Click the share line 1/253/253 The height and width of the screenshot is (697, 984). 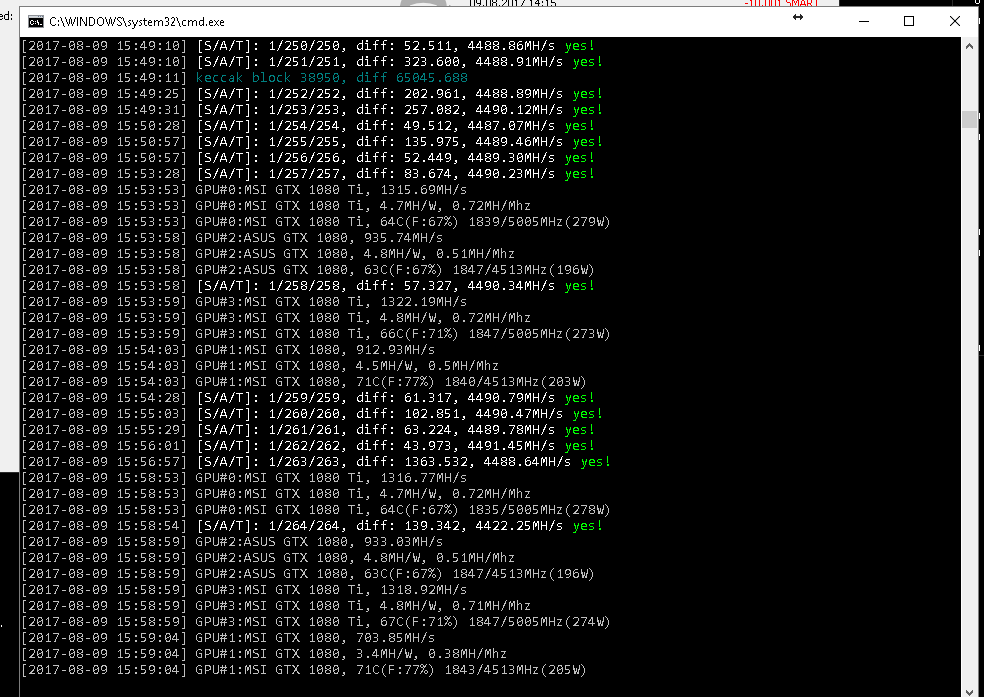click(x=312, y=110)
